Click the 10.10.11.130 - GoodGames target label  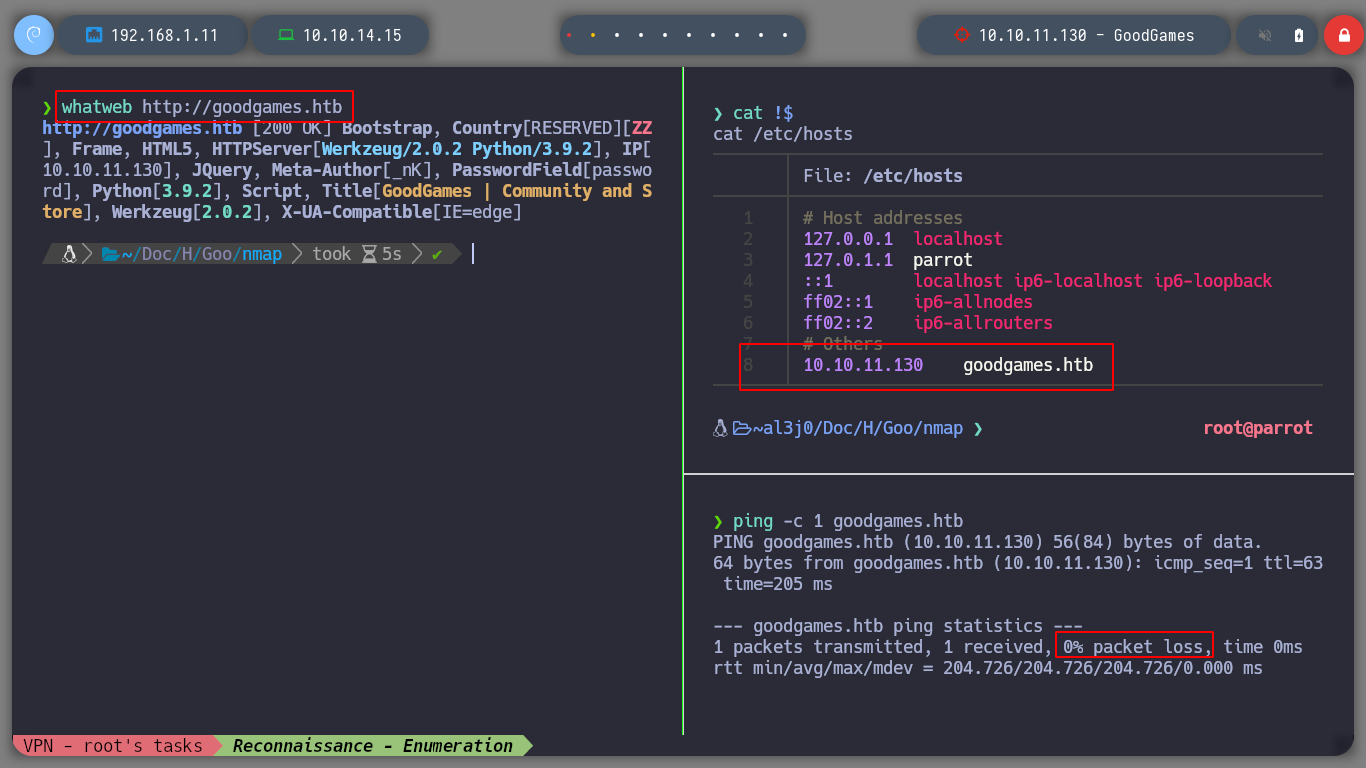click(x=1087, y=35)
